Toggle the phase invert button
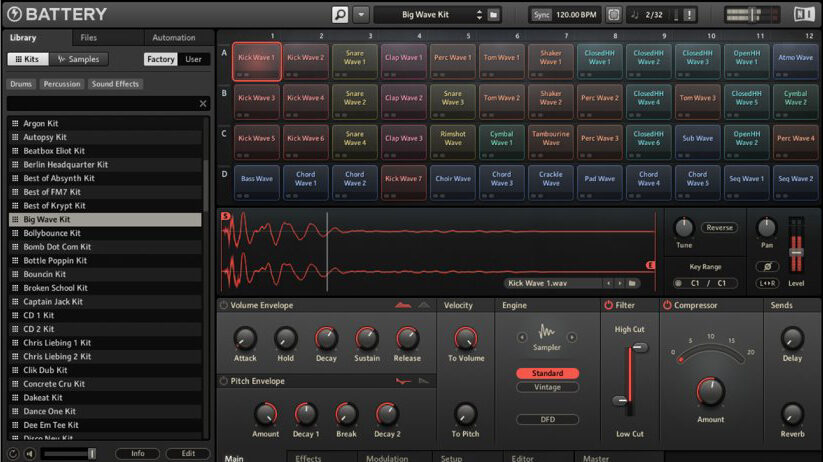The width and height of the screenshot is (823, 462). point(767,266)
